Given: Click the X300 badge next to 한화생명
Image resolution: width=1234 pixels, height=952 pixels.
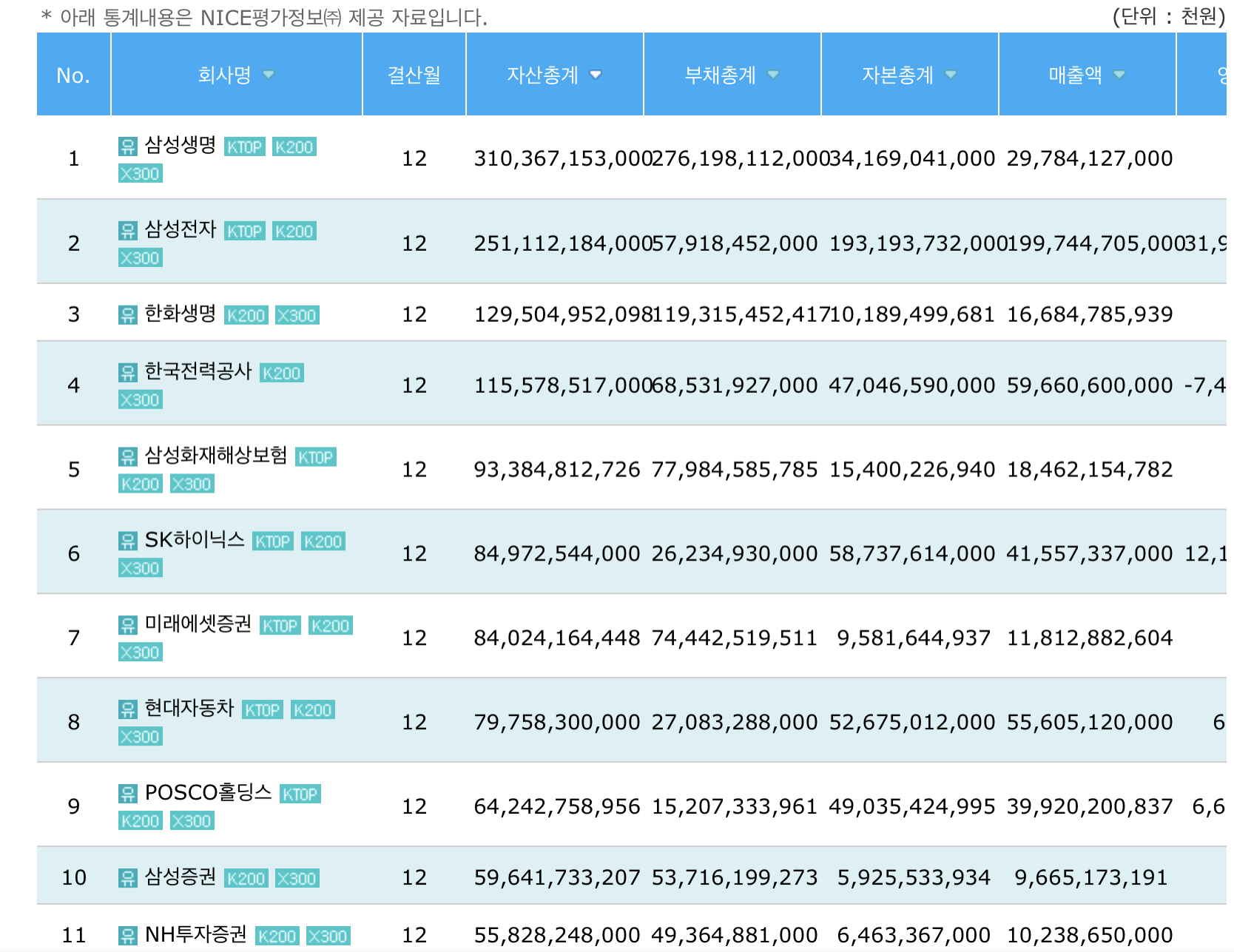Looking at the screenshot, I should (297, 316).
